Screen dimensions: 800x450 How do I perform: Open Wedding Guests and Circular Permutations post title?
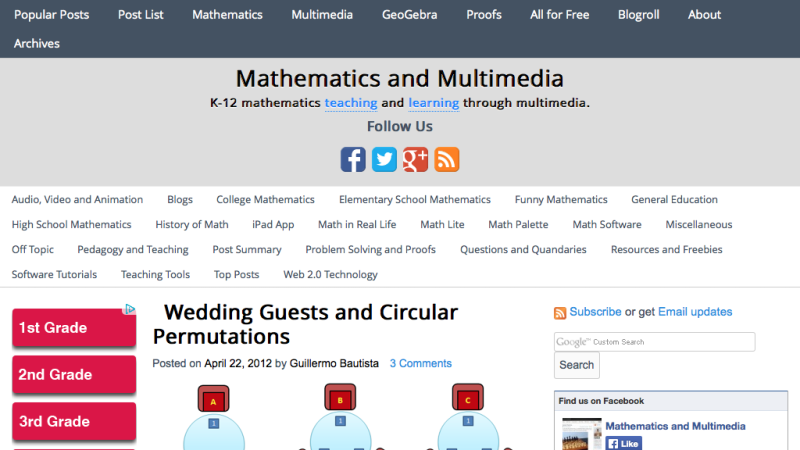point(305,324)
